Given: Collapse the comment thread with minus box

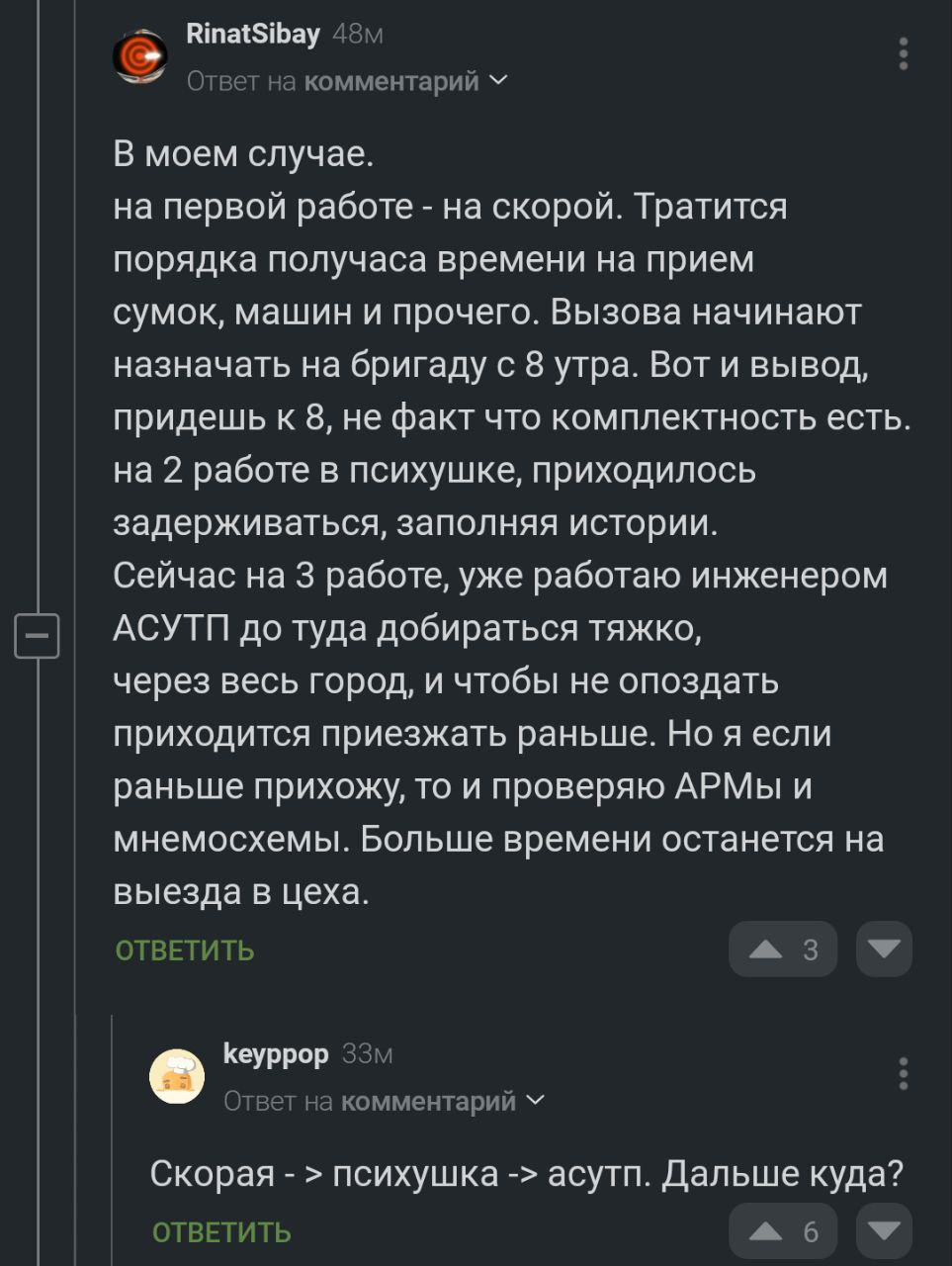Looking at the screenshot, I should (38, 635).
